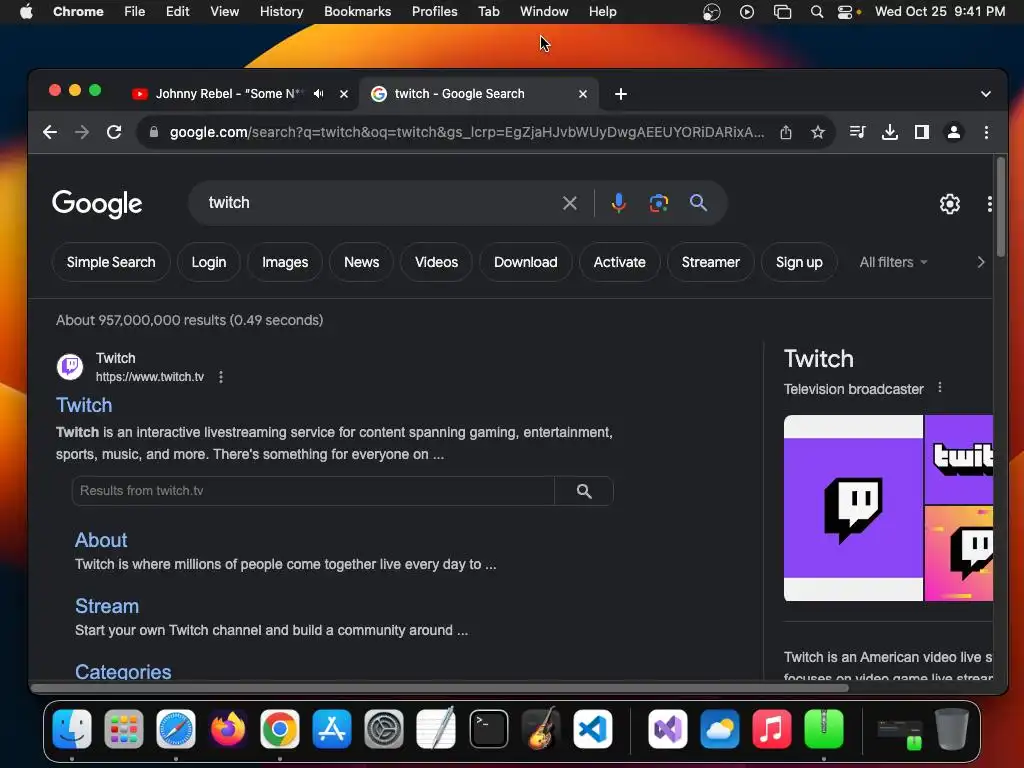The width and height of the screenshot is (1024, 768).
Task: Launch Finder from the dock
Action: (72, 728)
